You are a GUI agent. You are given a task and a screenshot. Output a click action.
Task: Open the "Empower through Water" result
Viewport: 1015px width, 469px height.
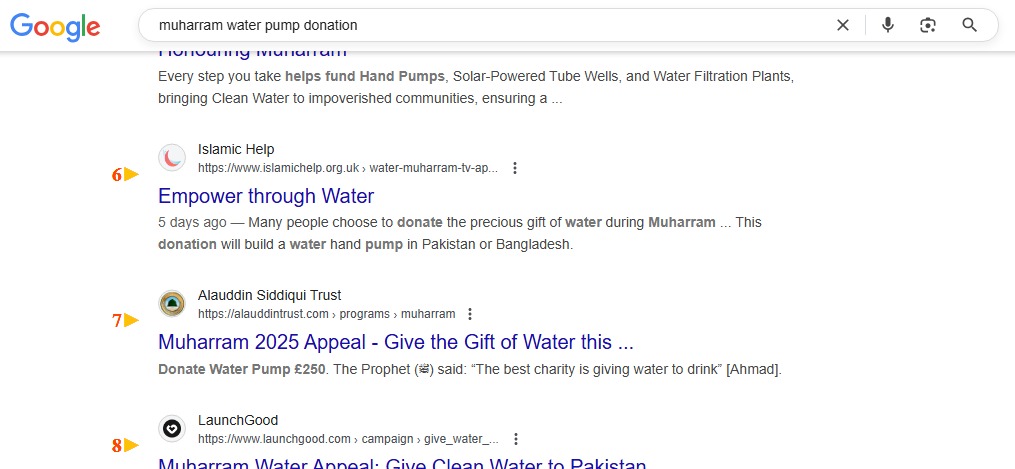266,196
